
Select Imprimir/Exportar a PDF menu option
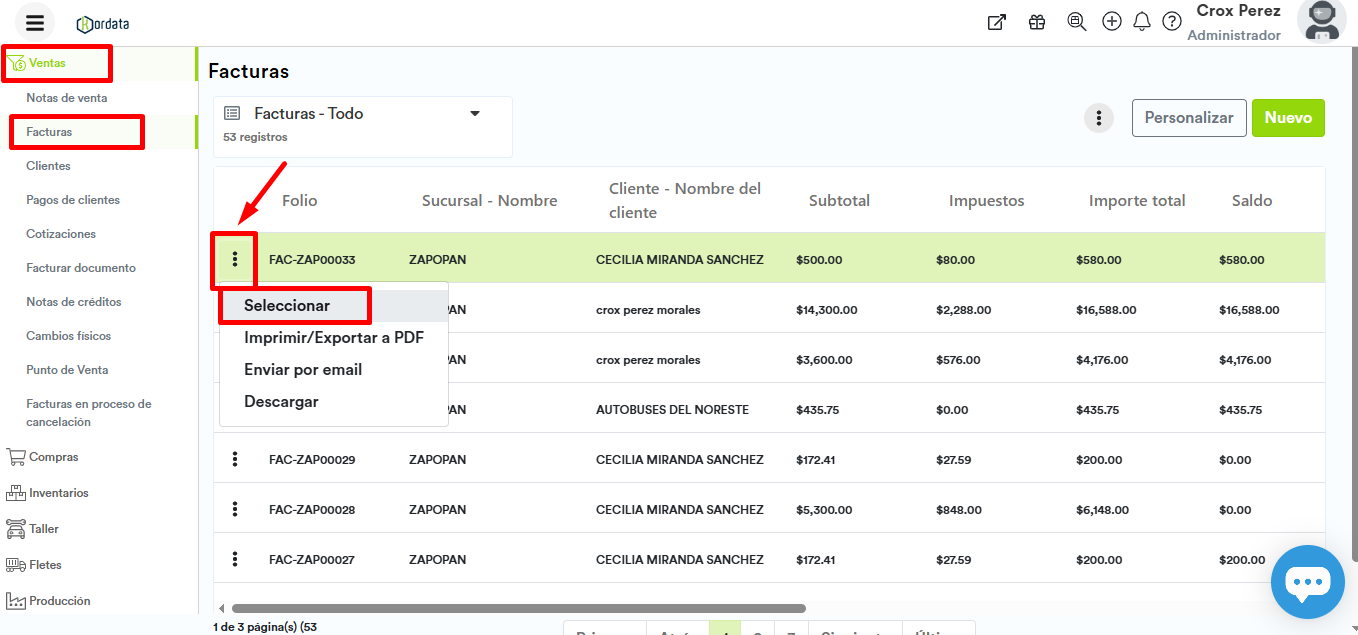point(334,338)
